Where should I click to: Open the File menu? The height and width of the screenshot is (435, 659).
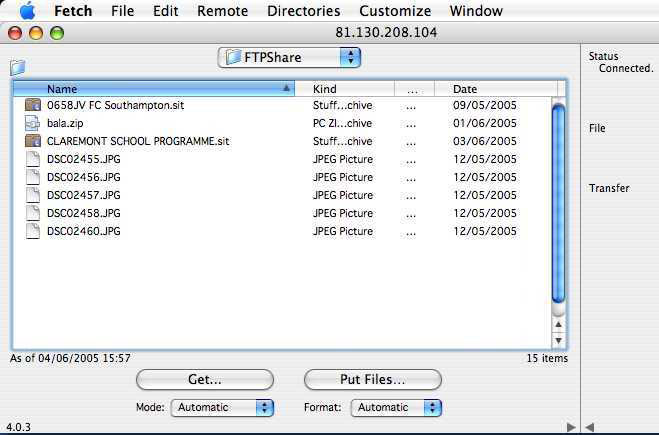click(x=122, y=11)
